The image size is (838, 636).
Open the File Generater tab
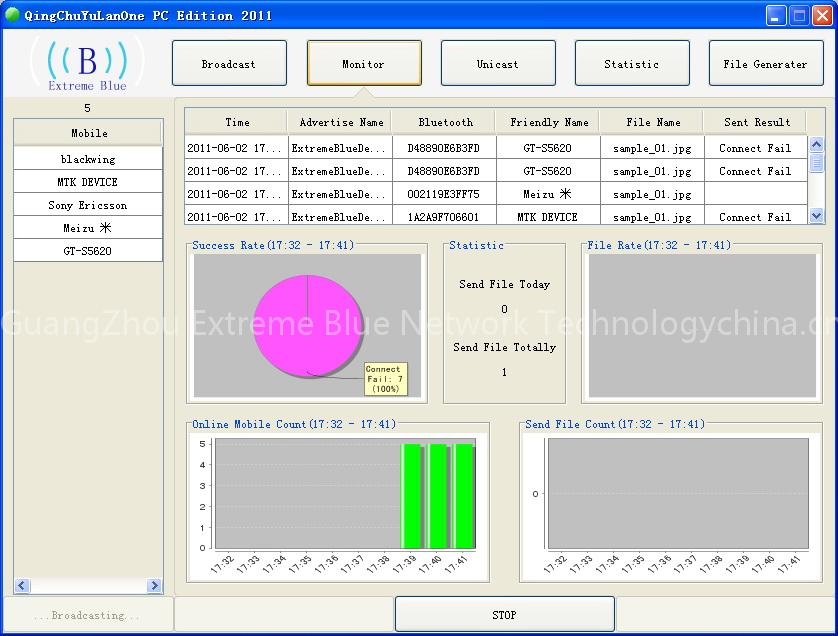click(x=766, y=63)
